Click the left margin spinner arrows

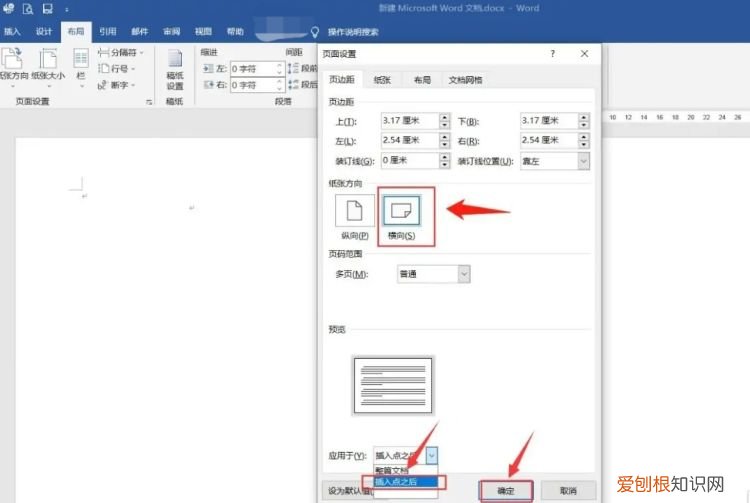(444, 140)
